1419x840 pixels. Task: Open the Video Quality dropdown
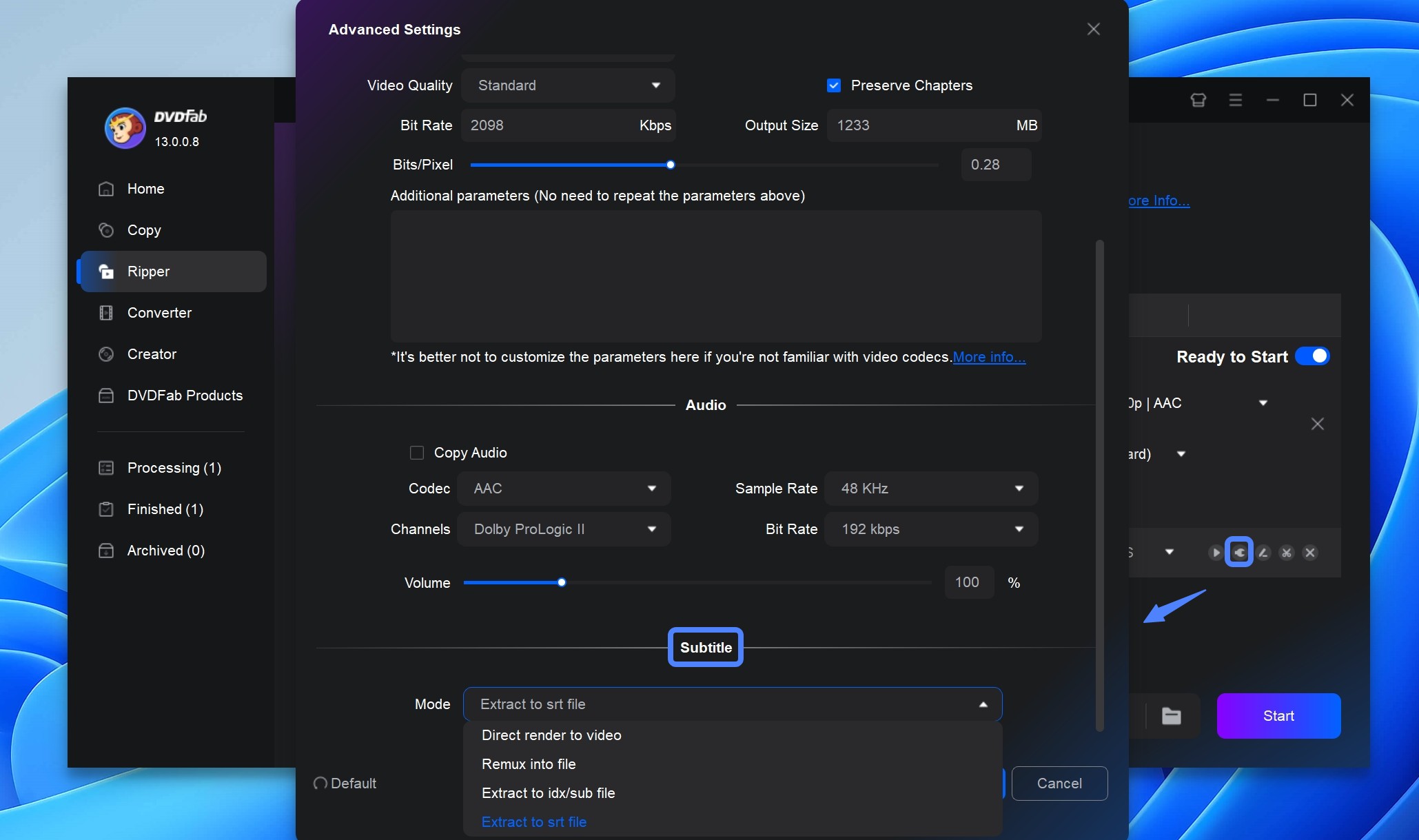click(x=567, y=85)
